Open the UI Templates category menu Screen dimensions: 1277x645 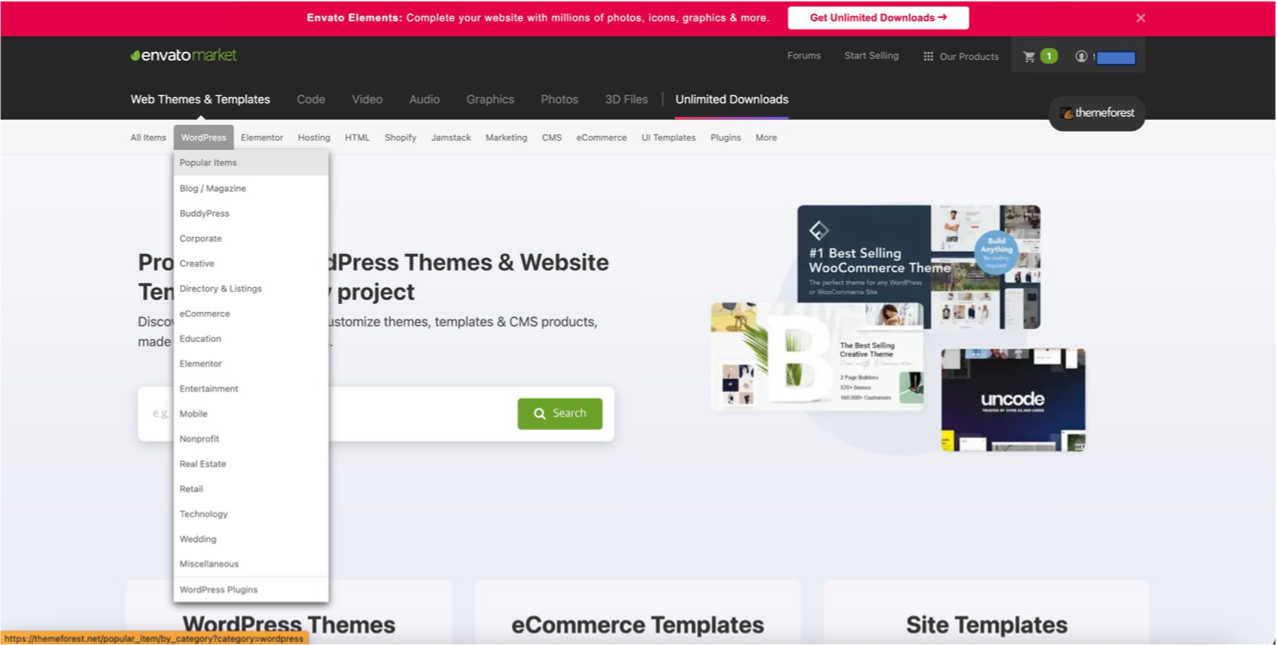[668, 137]
